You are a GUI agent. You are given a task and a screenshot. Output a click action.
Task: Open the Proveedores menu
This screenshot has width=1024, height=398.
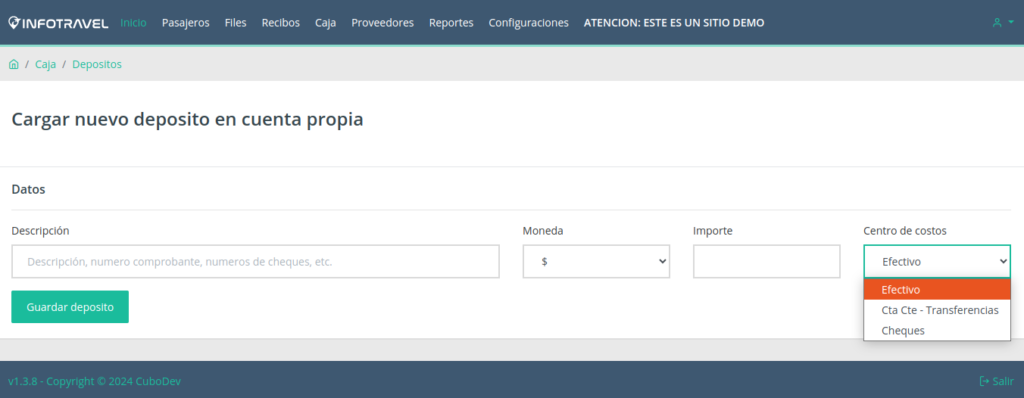click(x=383, y=23)
